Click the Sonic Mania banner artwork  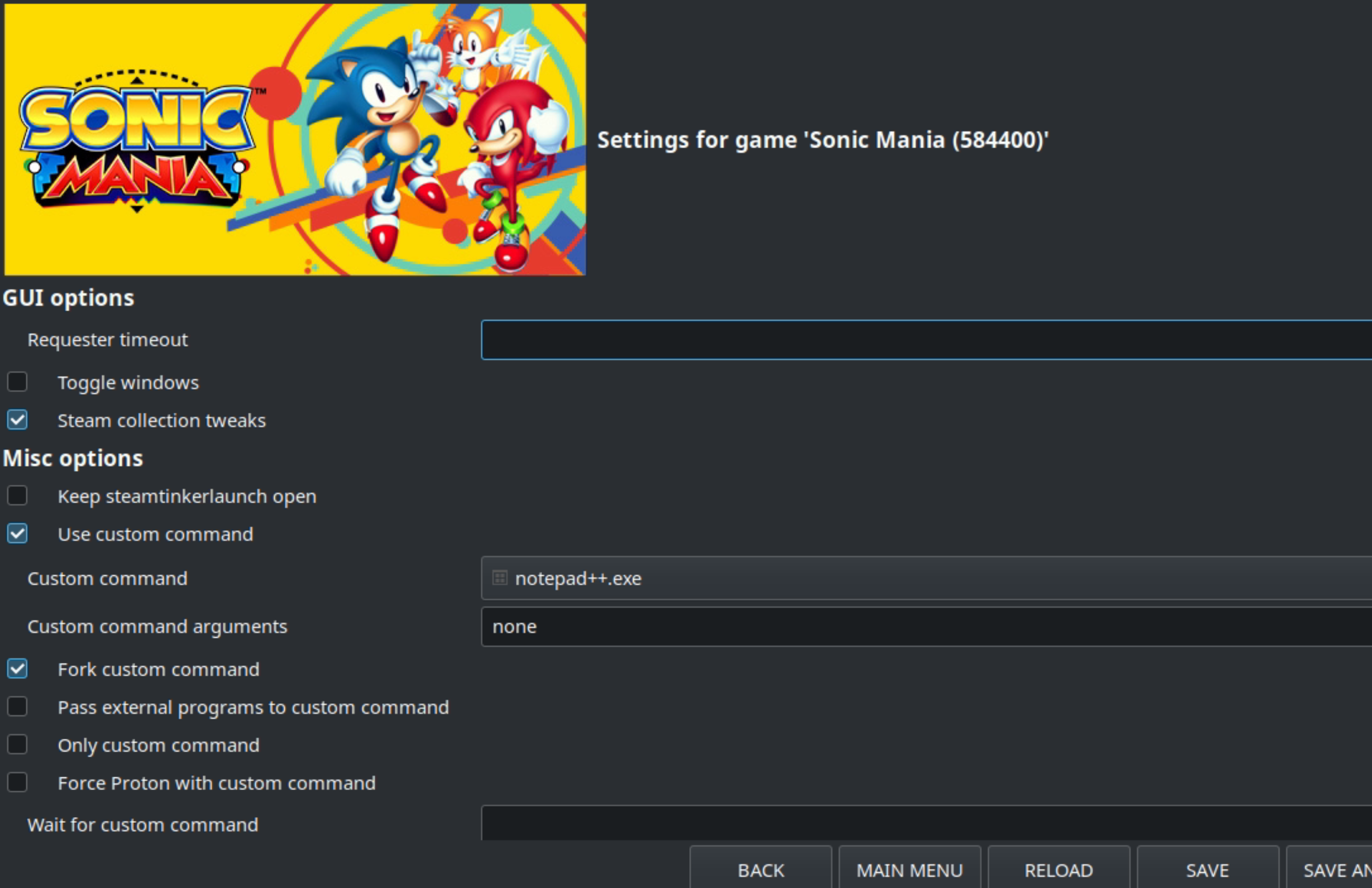pyautogui.click(x=294, y=138)
